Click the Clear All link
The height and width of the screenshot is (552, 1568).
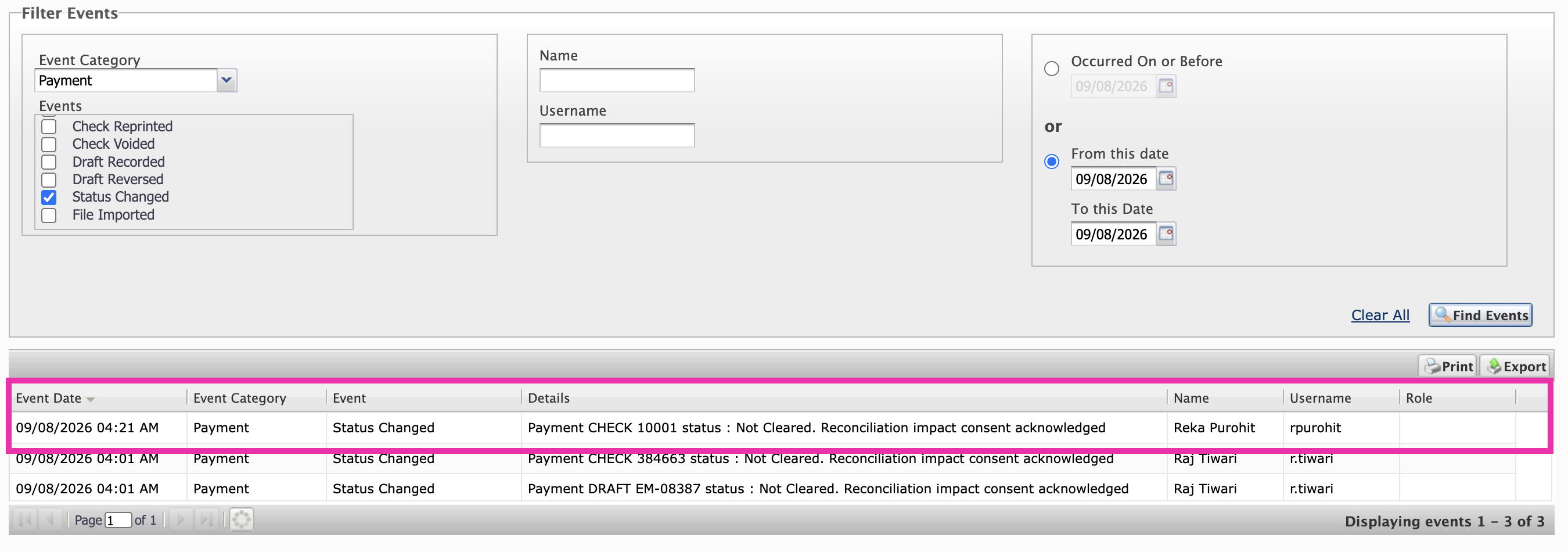point(1380,315)
